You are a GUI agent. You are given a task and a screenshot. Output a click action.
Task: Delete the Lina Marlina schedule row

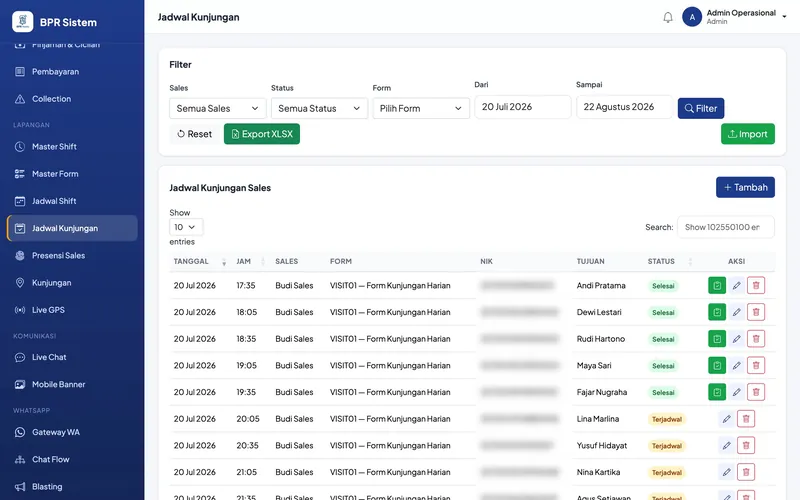tap(746, 419)
